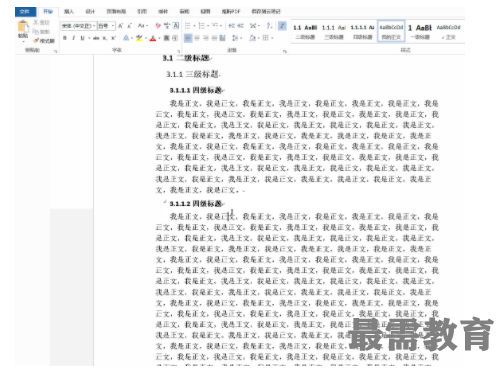Apply the 1.1 heading style
This screenshot has height=374, width=500.
click(305, 31)
